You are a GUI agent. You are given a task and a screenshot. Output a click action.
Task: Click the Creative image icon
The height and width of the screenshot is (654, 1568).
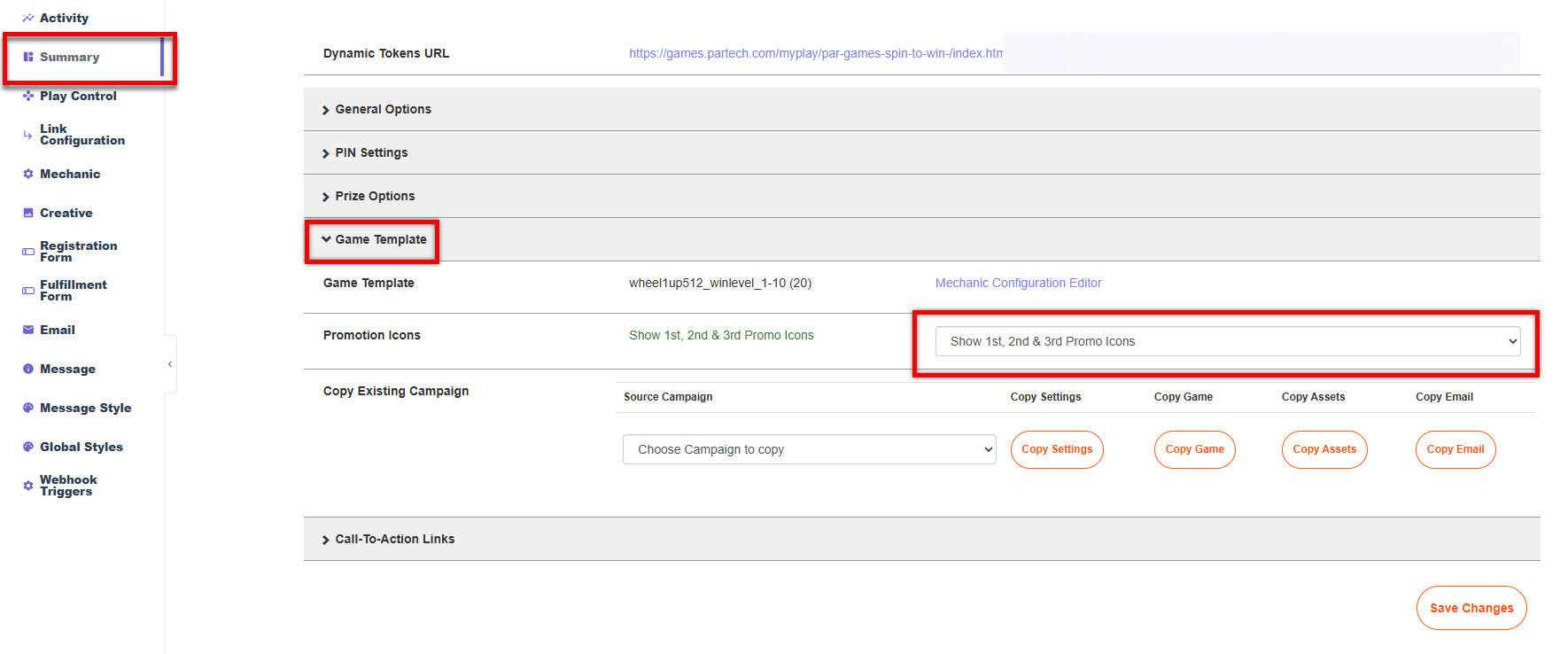click(28, 213)
